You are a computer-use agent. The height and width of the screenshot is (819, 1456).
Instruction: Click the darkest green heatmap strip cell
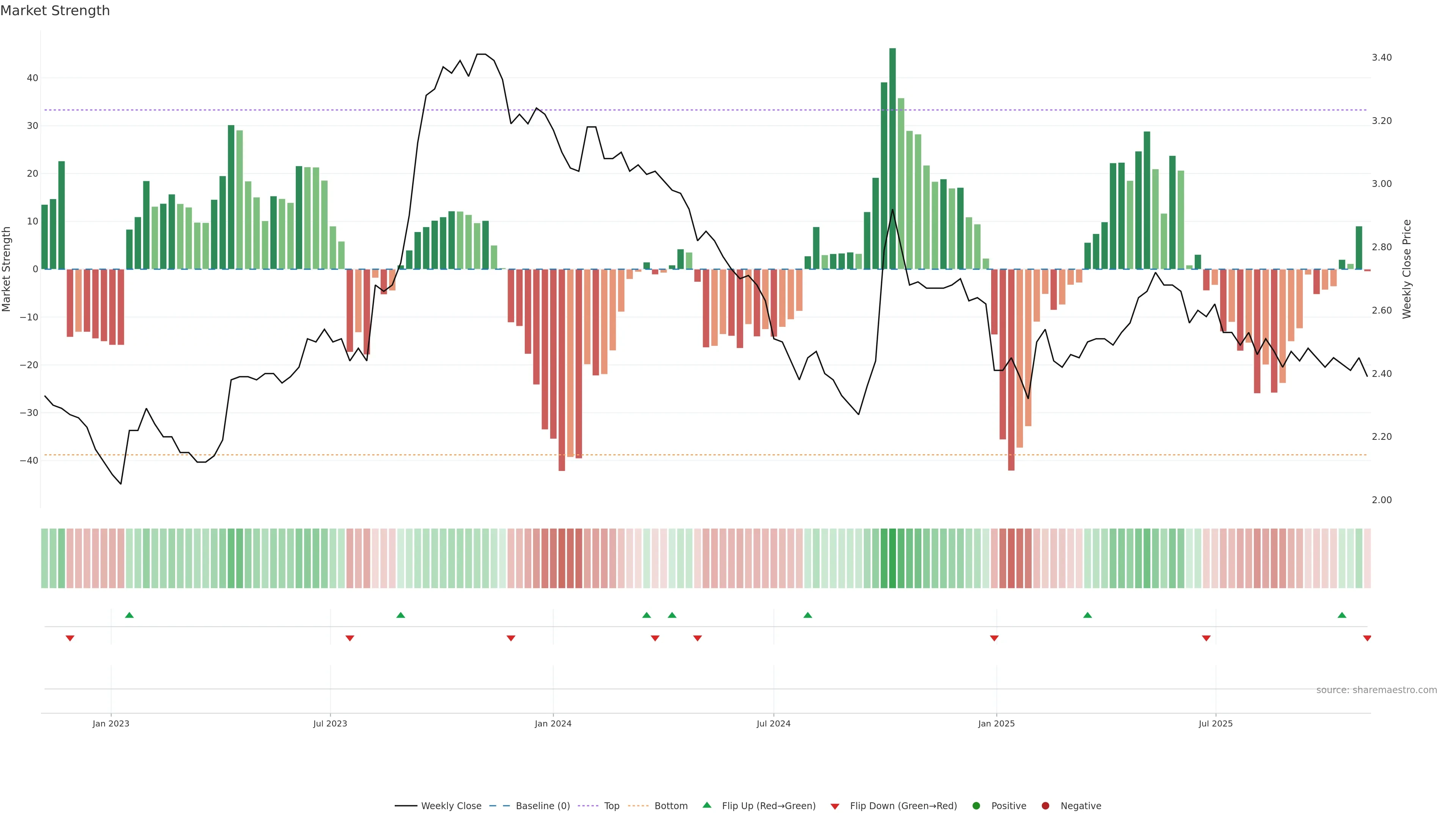(x=893, y=558)
